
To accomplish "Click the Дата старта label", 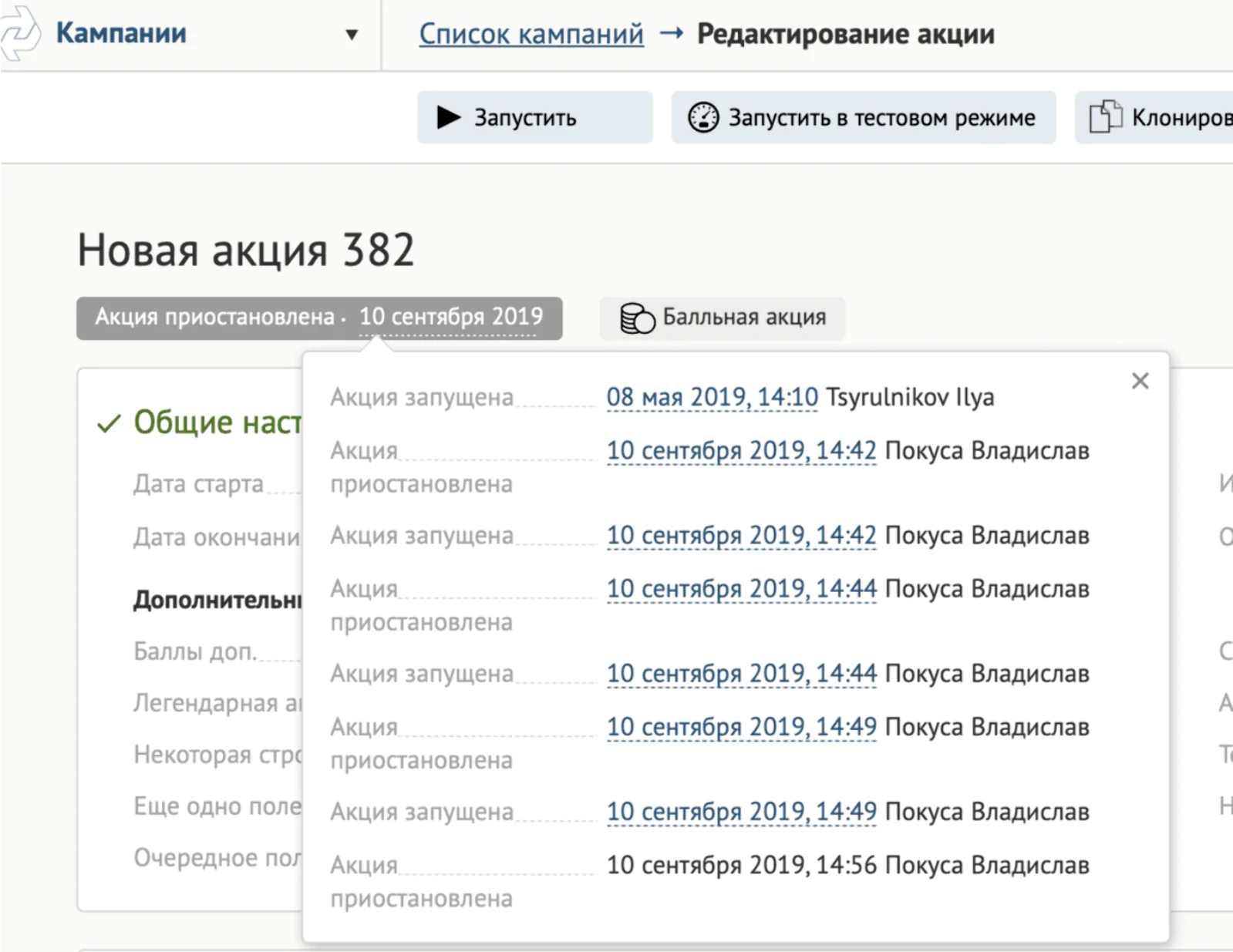I will [x=198, y=484].
